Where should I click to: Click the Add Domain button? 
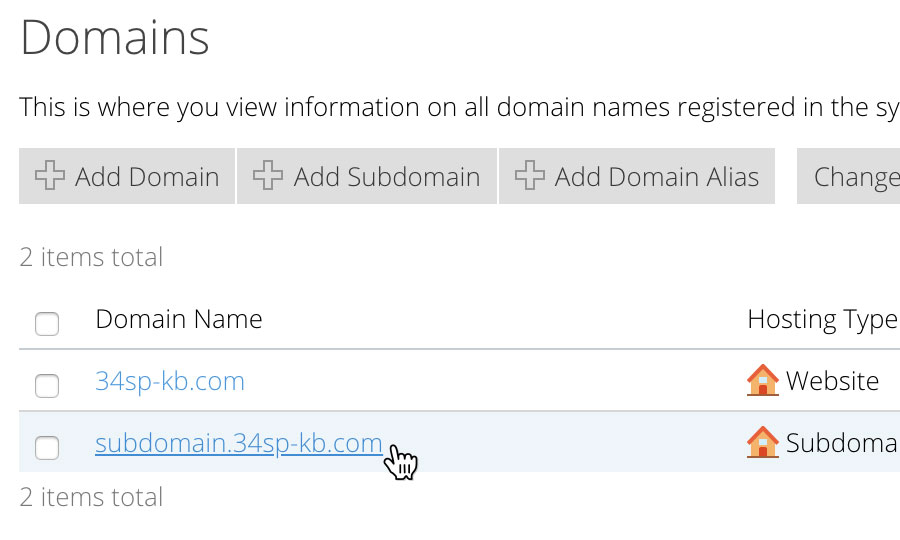coord(127,176)
